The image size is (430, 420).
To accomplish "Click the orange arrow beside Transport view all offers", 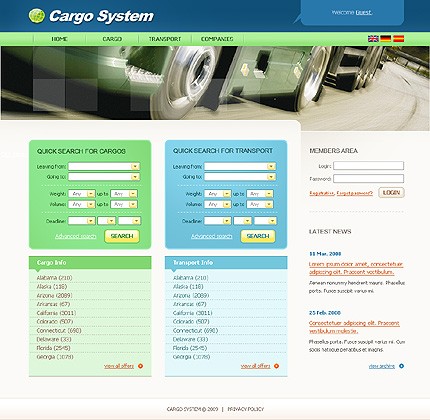I will (276, 366).
